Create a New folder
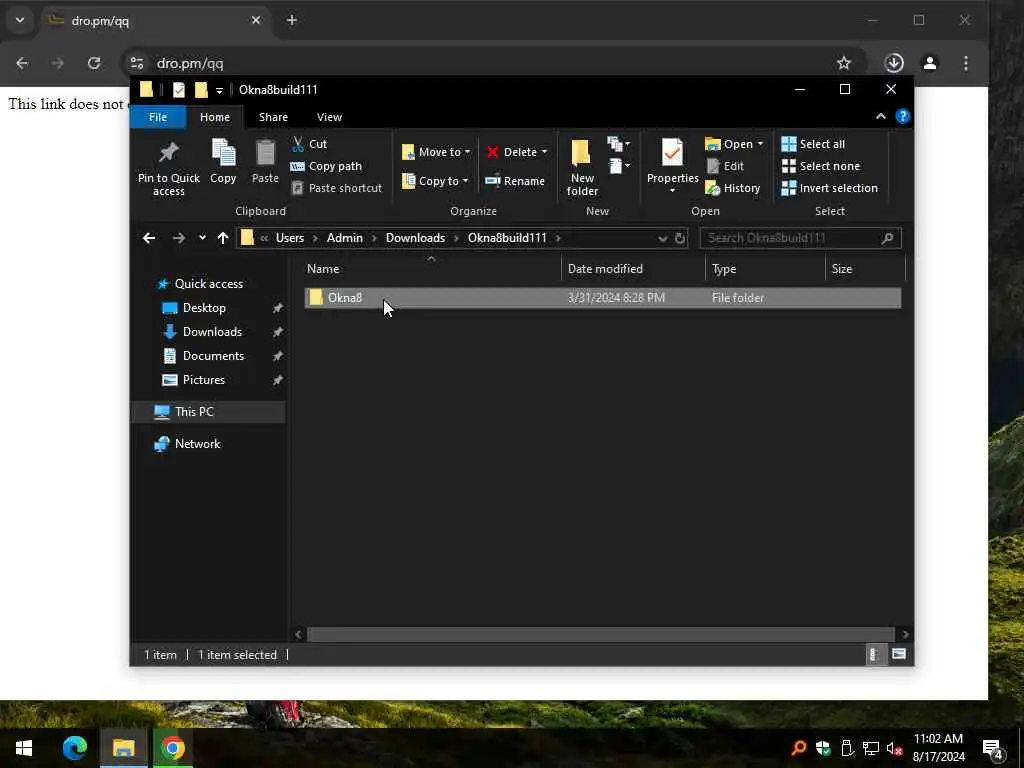This screenshot has height=768, width=1024. 581,167
